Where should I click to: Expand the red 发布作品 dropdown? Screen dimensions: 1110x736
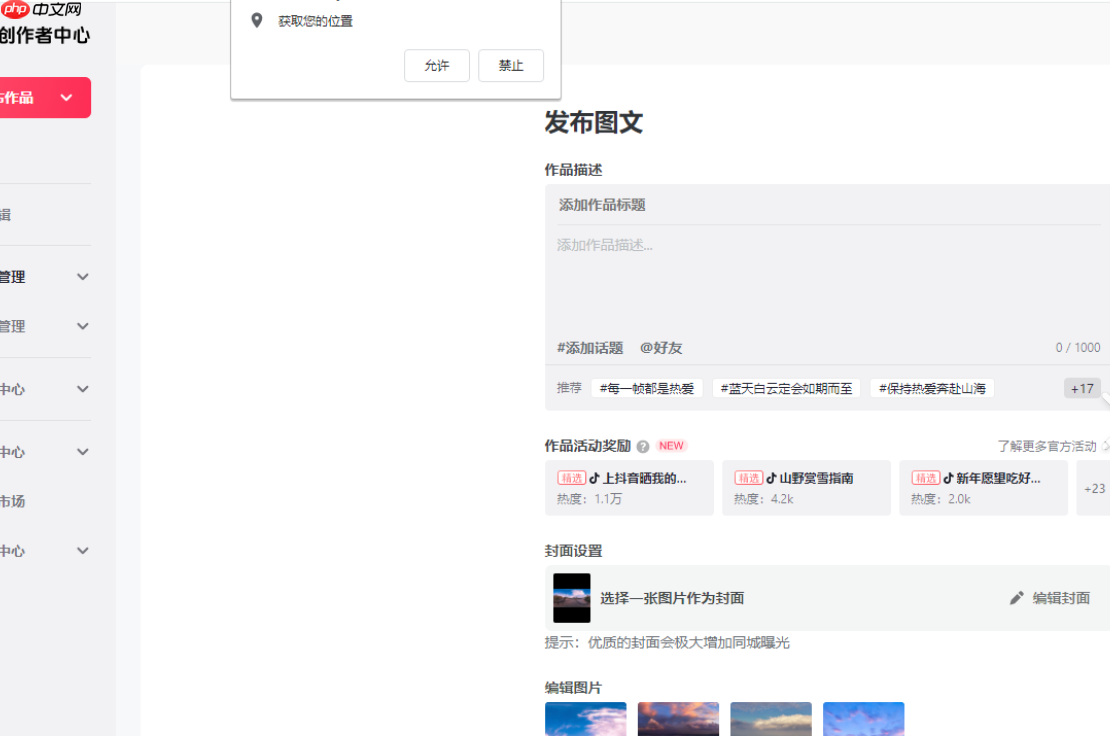[42, 97]
